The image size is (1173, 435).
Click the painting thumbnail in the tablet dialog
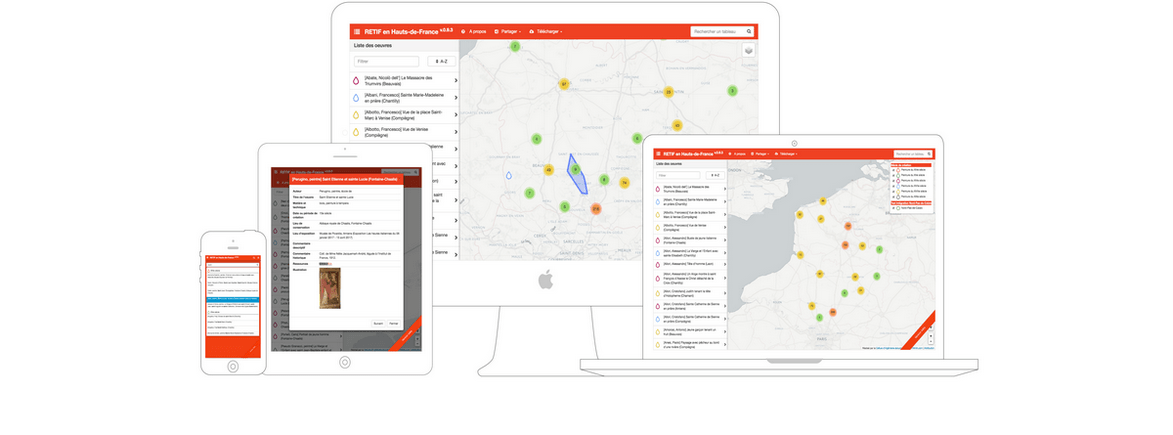329,290
